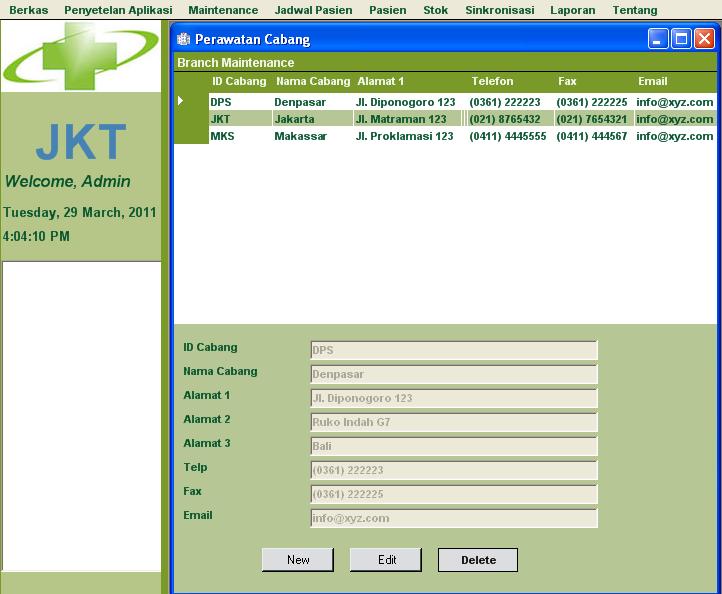Image resolution: width=722 pixels, height=594 pixels.
Task: Click the Fax input field in form
Action: point(454,494)
